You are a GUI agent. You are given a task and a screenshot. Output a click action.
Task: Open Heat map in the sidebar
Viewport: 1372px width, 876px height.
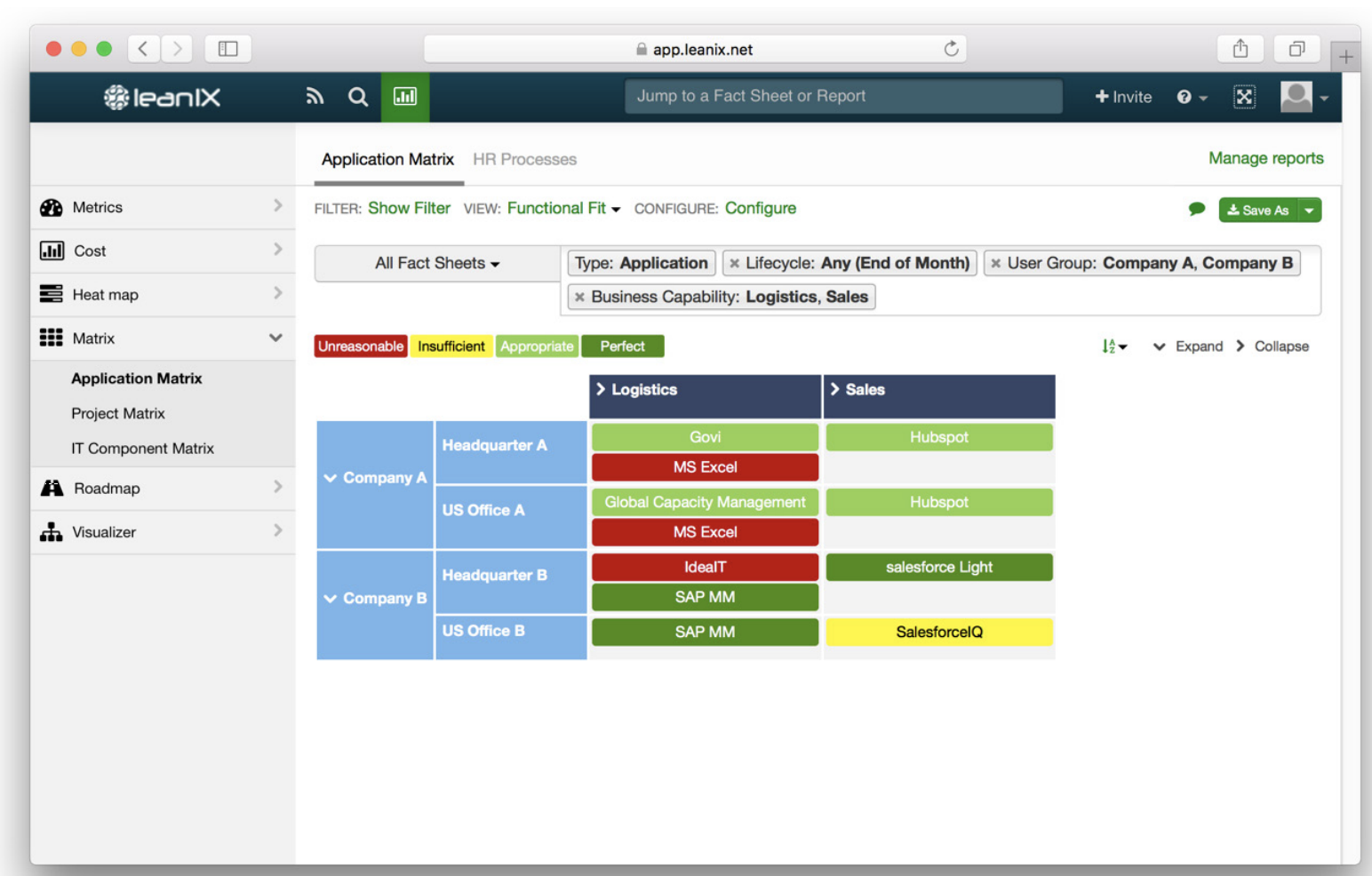(163, 294)
